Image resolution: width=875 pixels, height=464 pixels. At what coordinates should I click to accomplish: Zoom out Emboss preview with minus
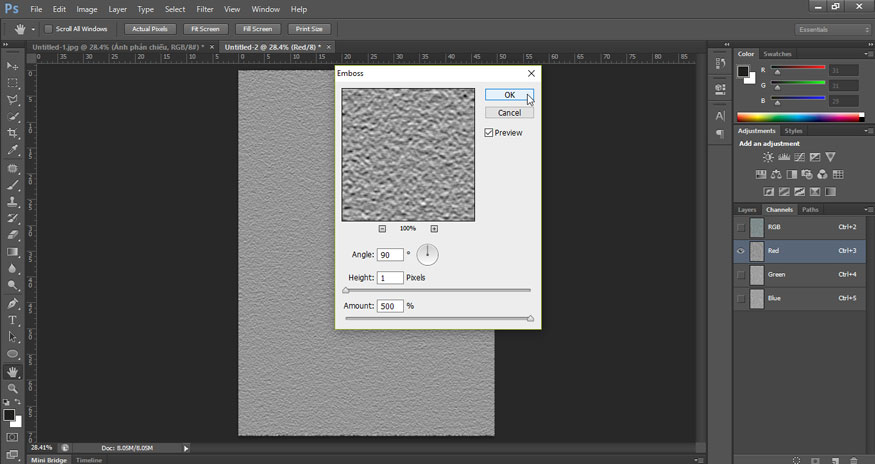tap(382, 228)
